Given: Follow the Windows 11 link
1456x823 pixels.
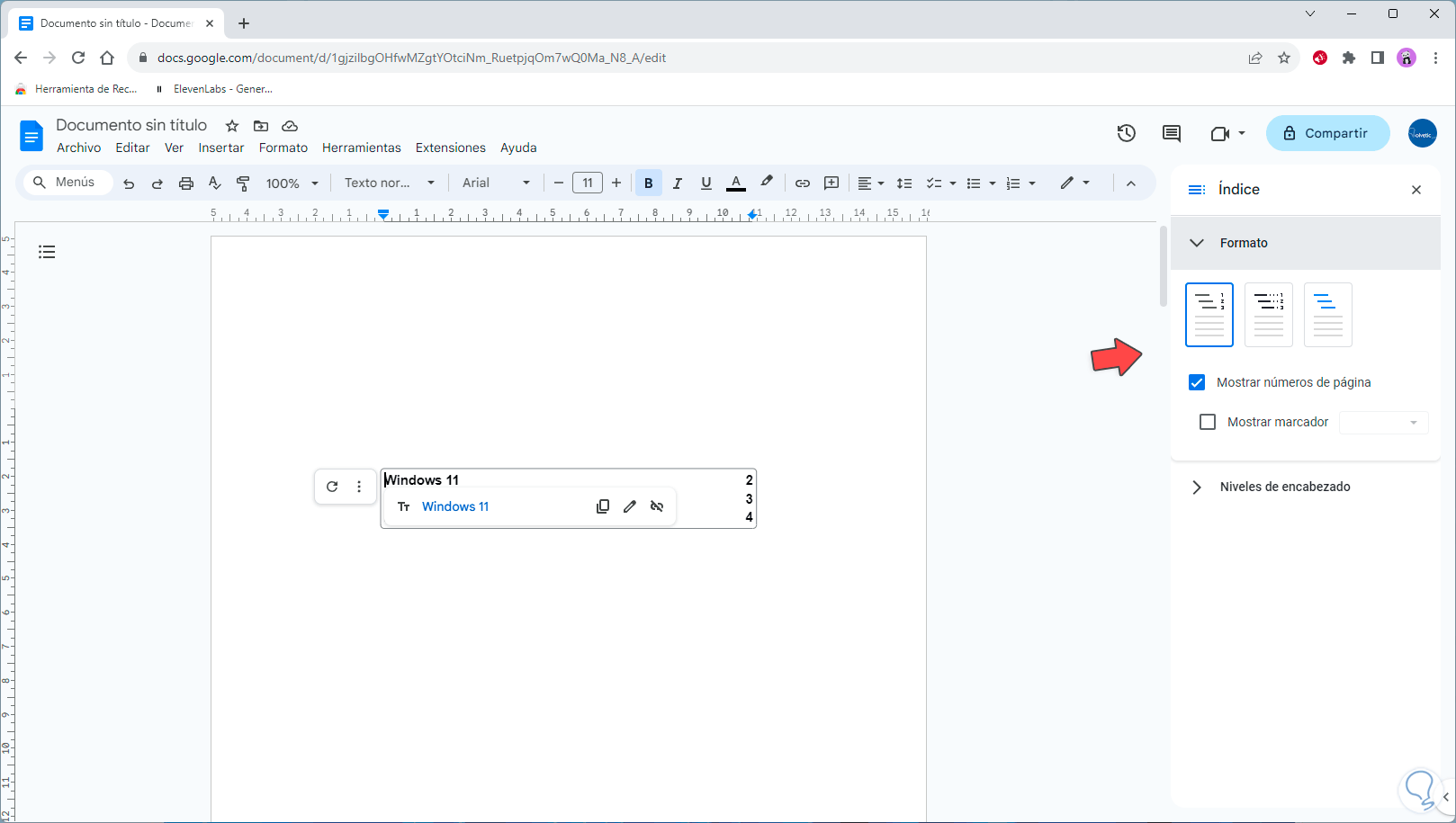Looking at the screenshot, I should [x=455, y=506].
